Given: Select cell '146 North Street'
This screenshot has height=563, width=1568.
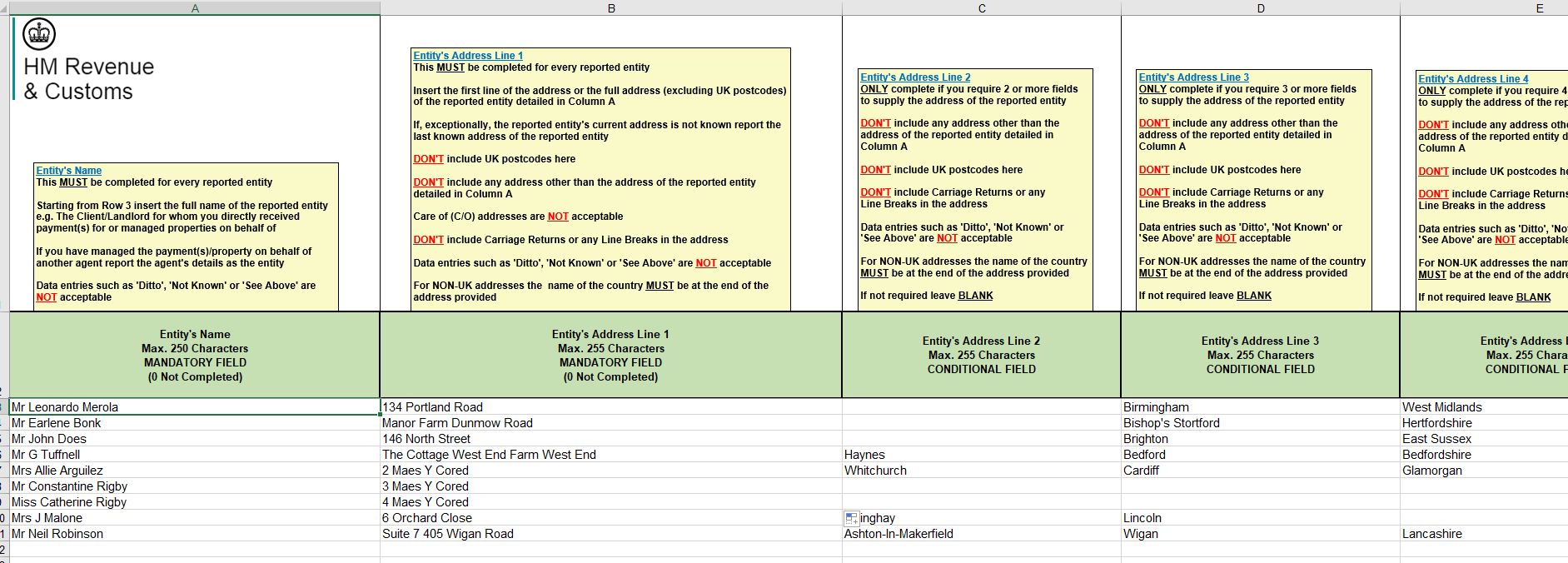Looking at the screenshot, I should [x=611, y=439].
